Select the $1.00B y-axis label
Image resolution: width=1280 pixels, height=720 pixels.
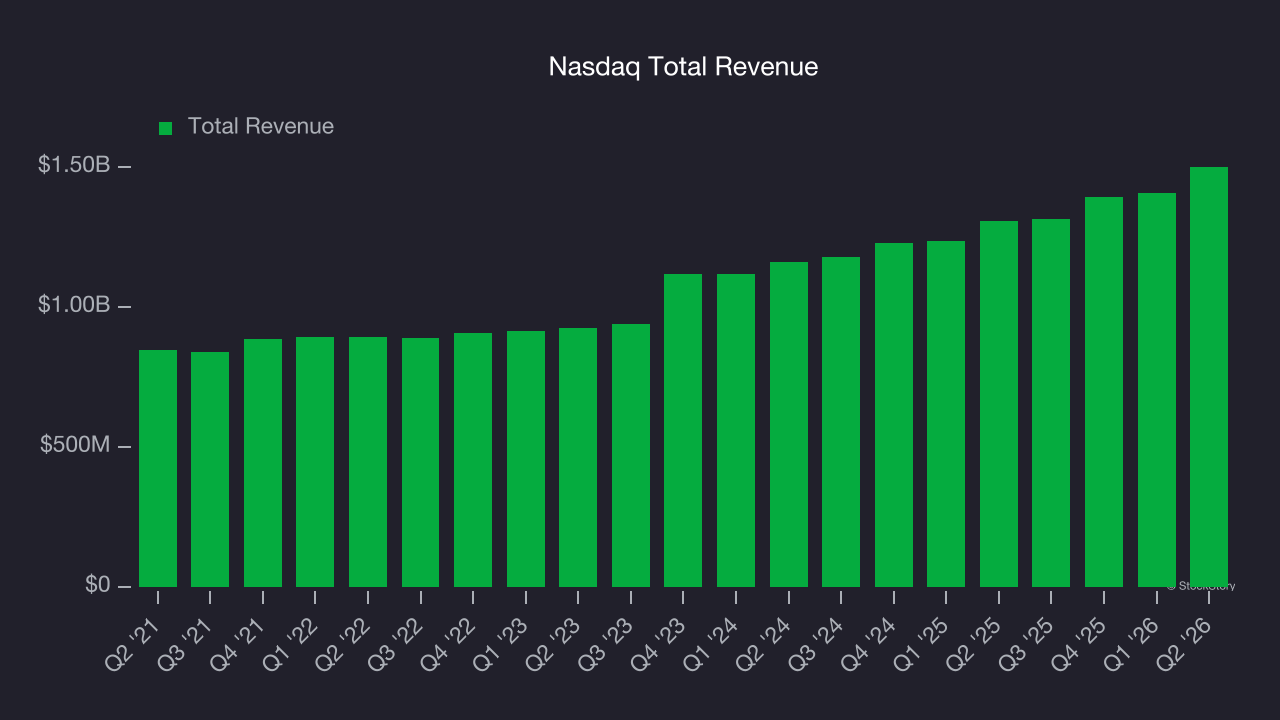click(x=74, y=305)
